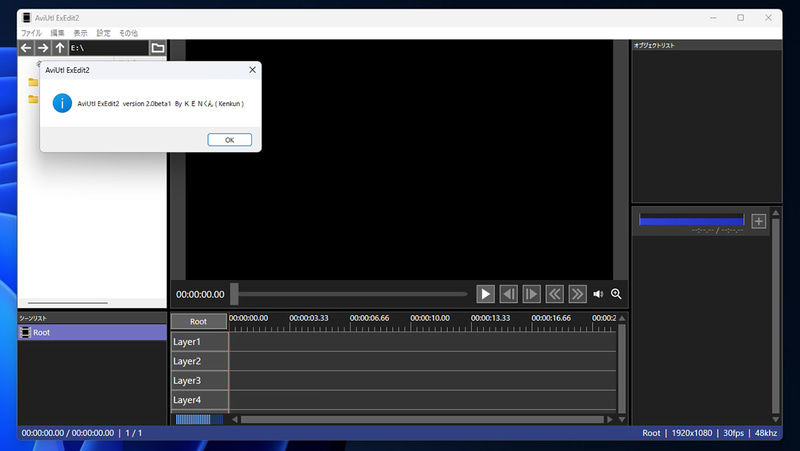Step forward one frame

click(x=531, y=294)
